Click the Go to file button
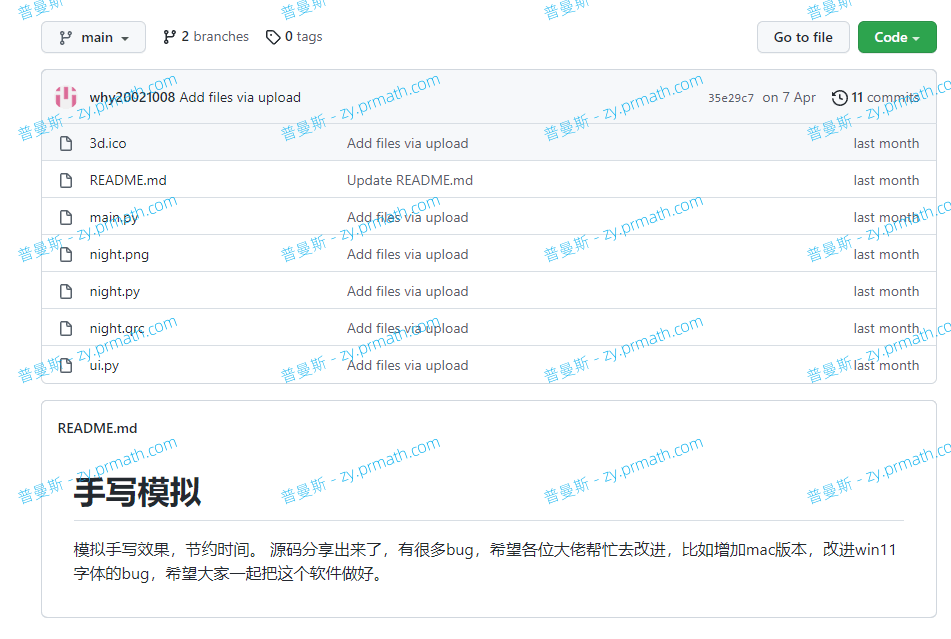The height and width of the screenshot is (639, 951). (803, 36)
